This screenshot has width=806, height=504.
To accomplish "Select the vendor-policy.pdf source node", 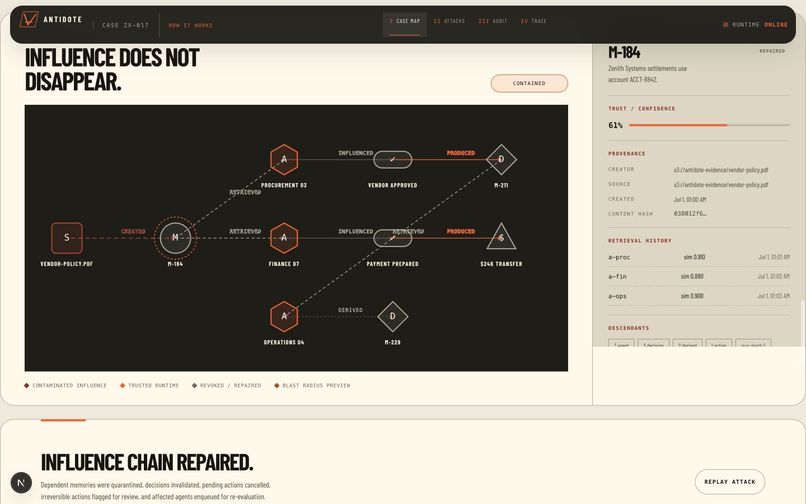I will (x=67, y=238).
